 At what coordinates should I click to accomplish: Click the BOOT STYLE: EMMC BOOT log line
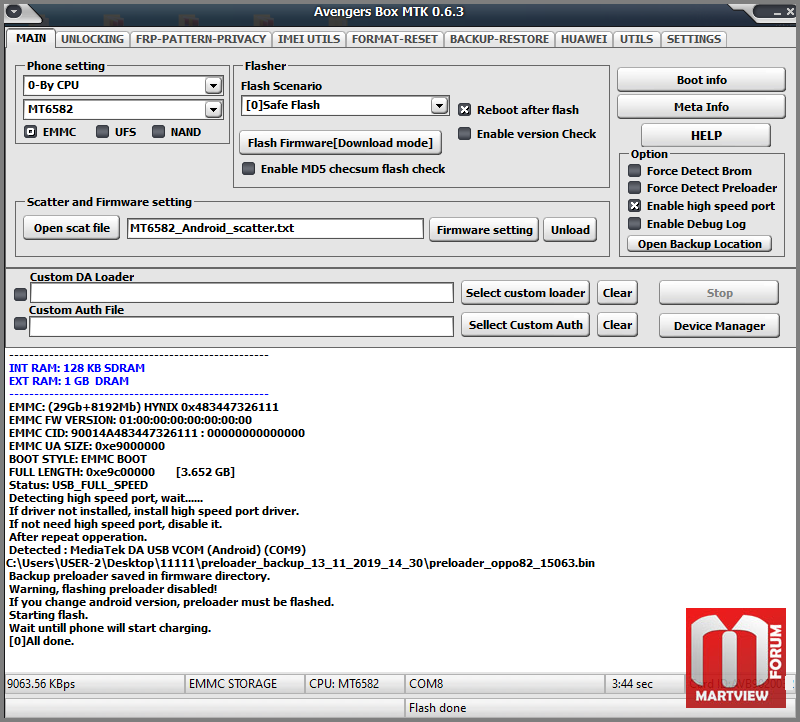click(78, 459)
